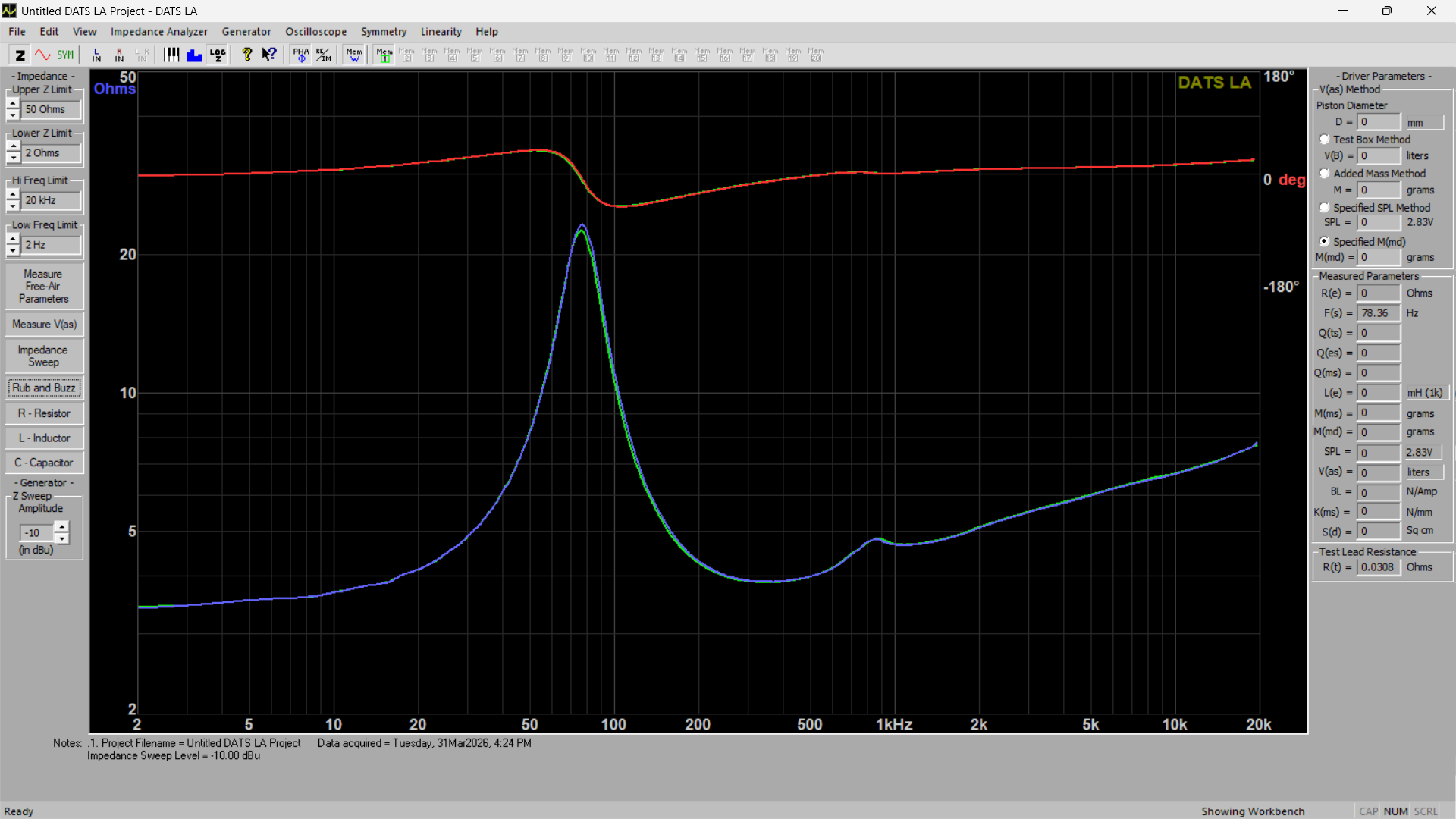
Task: Click the L IN left input icon
Action: point(96,55)
